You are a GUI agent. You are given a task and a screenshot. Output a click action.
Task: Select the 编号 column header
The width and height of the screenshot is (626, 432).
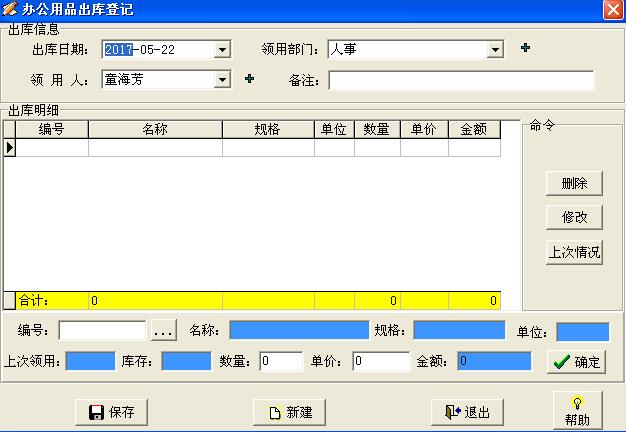pyautogui.click(x=52, y=129)
